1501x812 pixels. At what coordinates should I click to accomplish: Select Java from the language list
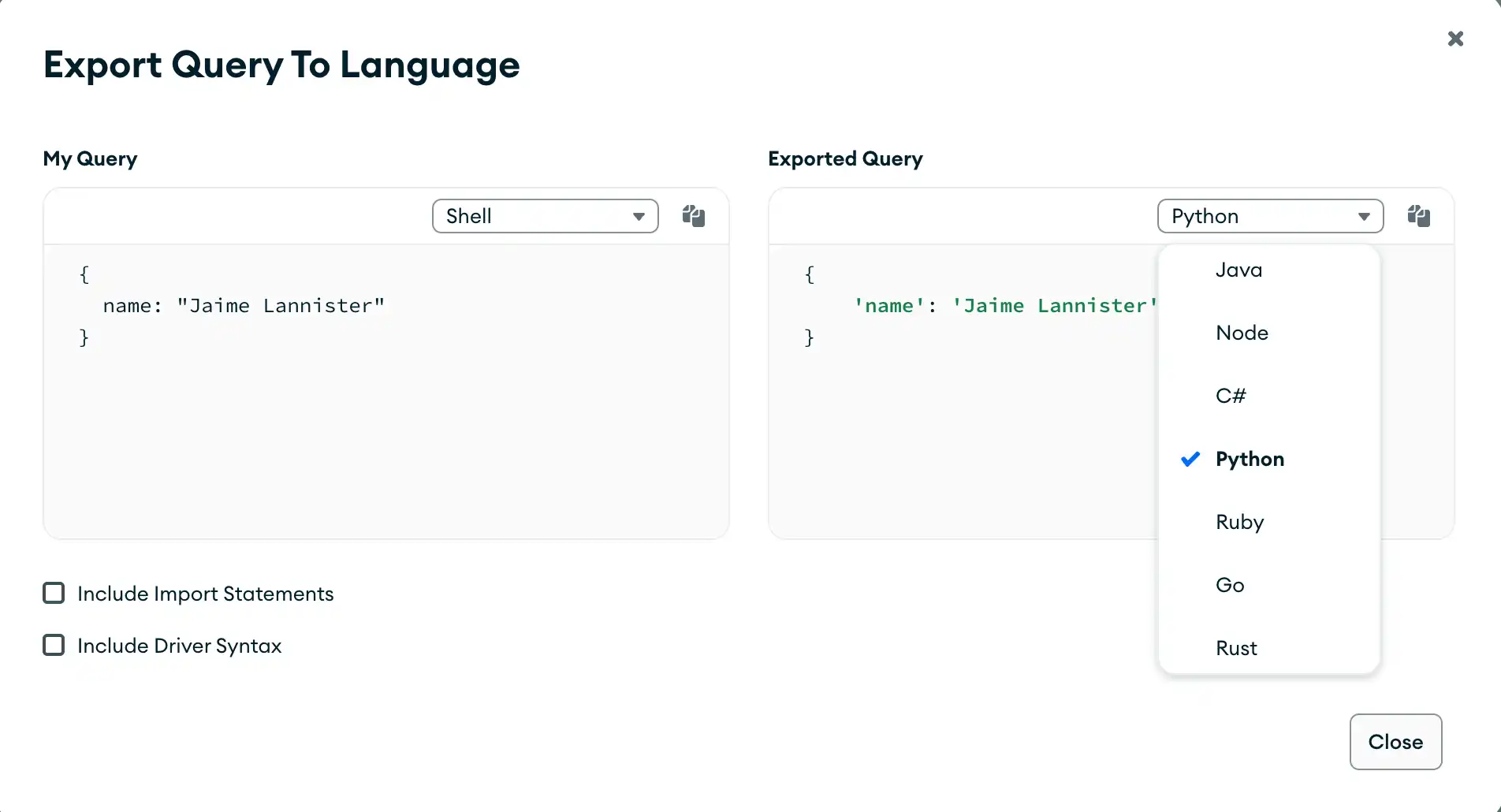point(1239,270)
